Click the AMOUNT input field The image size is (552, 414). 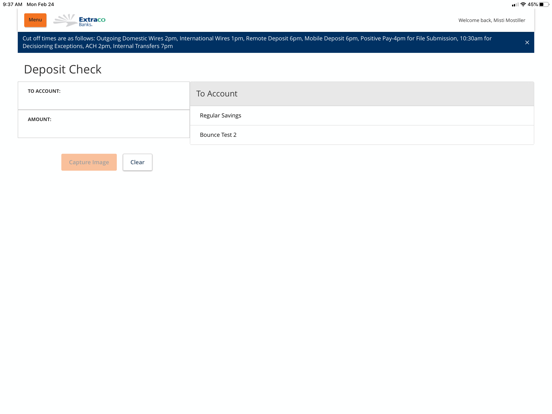(x=104, y=124)
